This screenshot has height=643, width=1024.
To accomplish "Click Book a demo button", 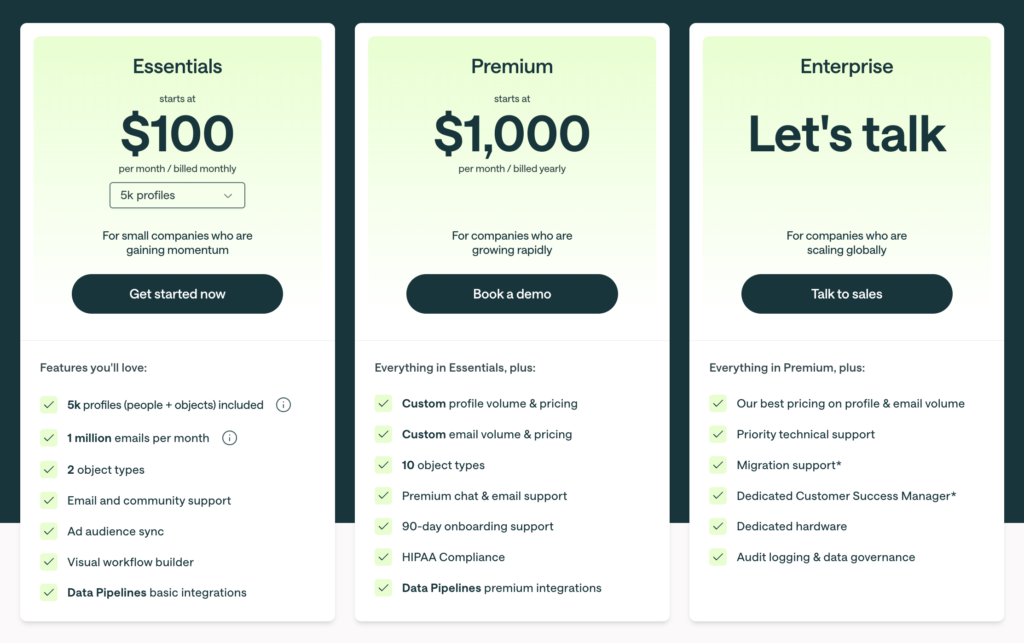I will (x=512, y=294).
